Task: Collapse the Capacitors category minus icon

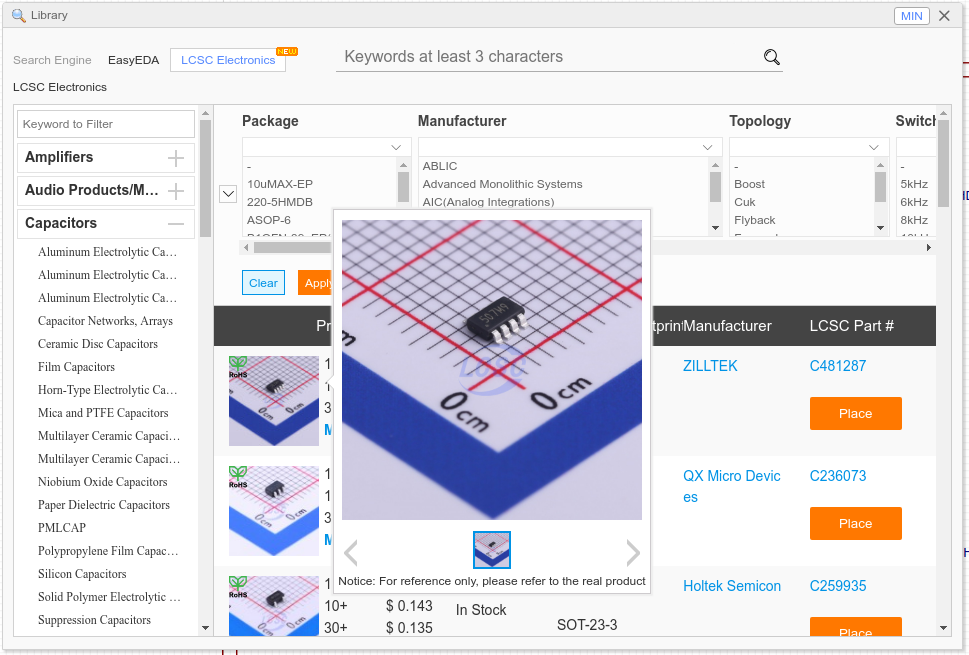Action: 176,224
